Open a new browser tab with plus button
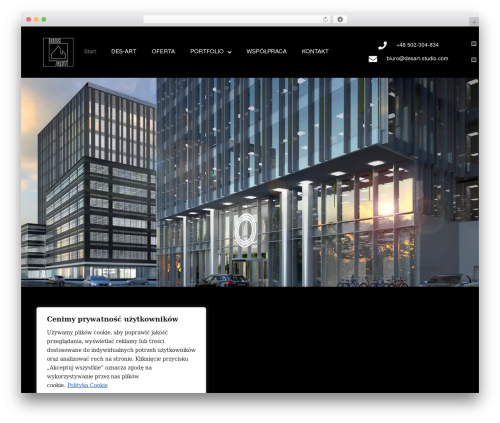500x423 pixels. (474, 22)
